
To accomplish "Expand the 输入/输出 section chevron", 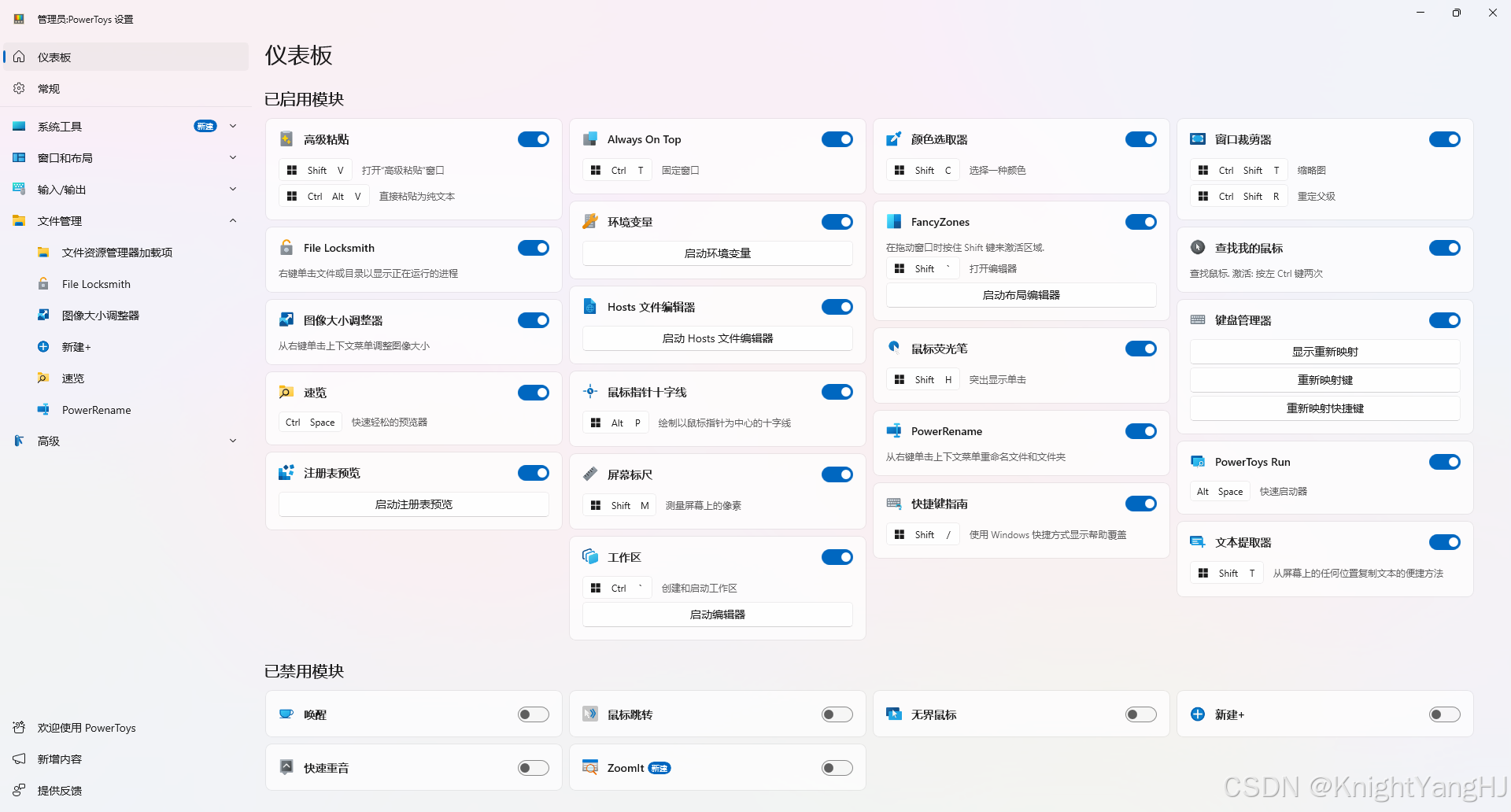I will pos(233,189).
